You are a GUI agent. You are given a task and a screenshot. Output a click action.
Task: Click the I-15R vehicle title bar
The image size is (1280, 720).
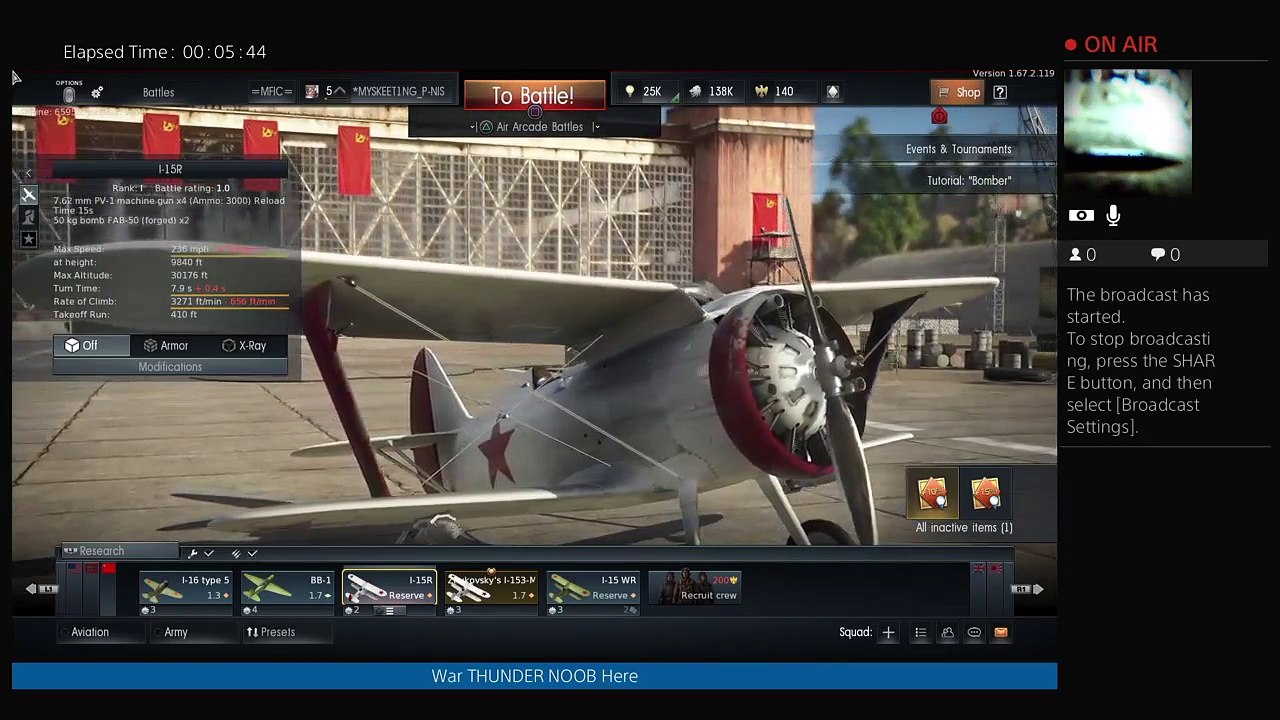click(x=170, y=169)
